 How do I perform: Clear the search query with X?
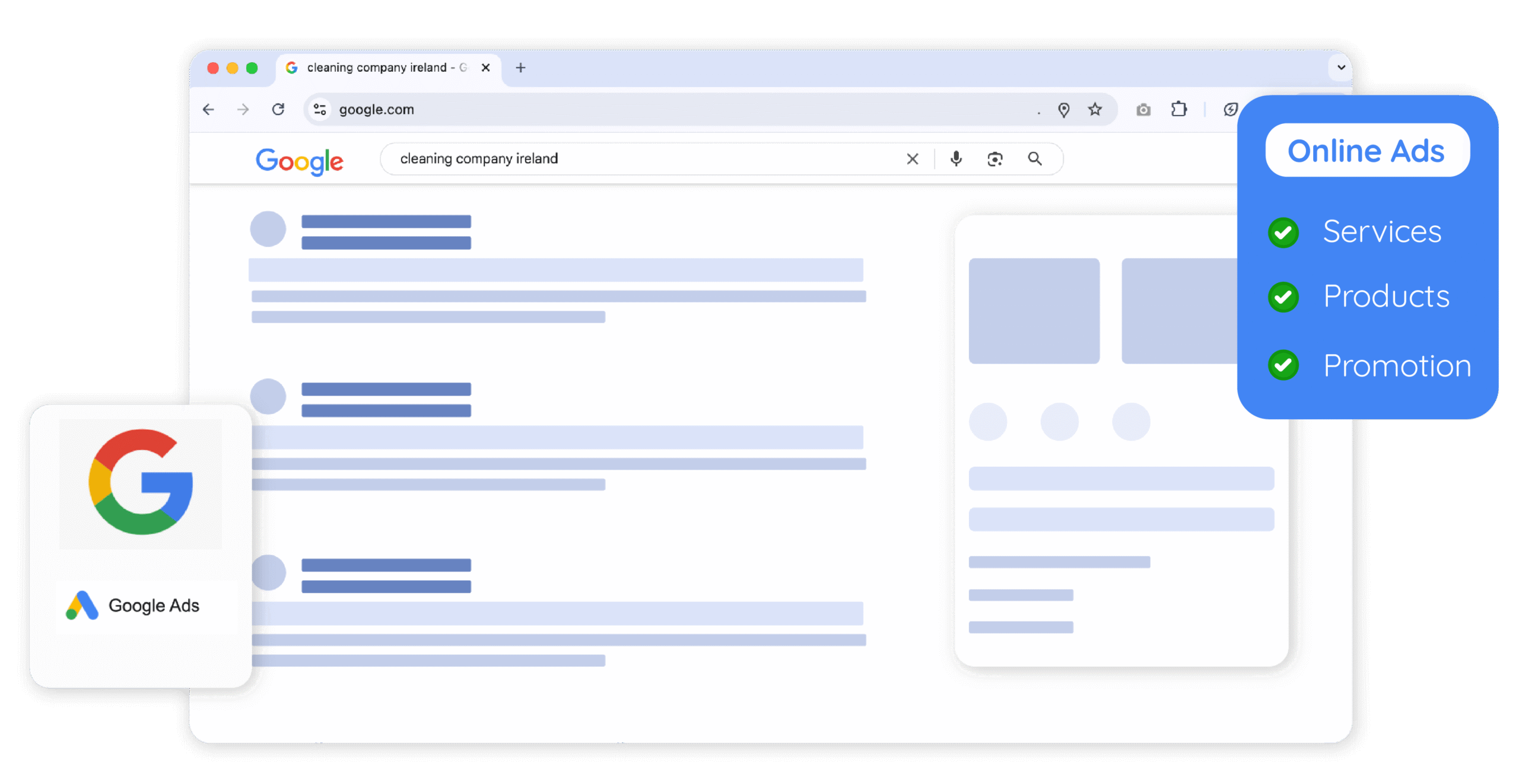[913, 159]
